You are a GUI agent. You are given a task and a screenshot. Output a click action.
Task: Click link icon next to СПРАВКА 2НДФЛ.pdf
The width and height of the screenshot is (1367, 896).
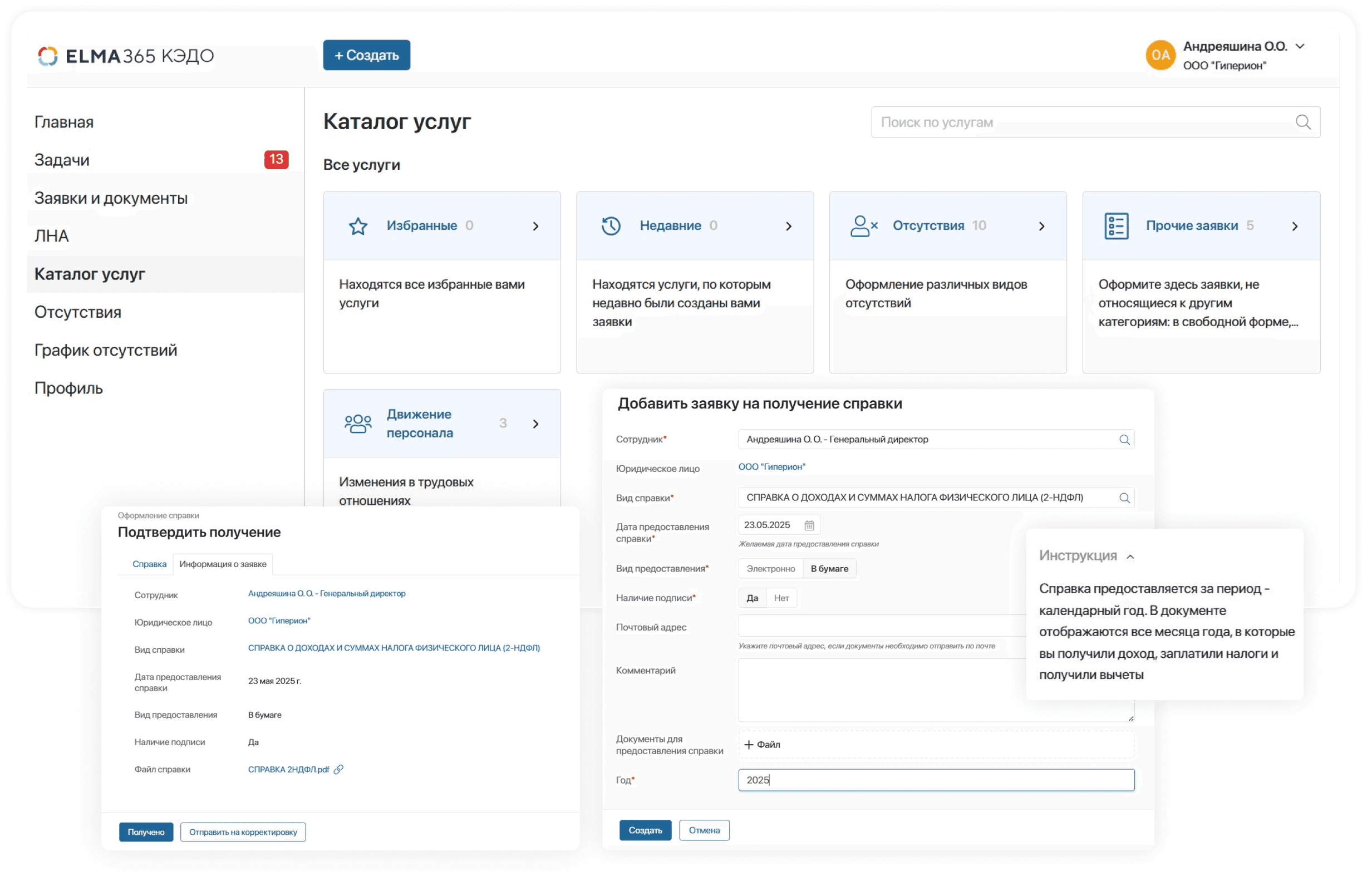(338, 770)
